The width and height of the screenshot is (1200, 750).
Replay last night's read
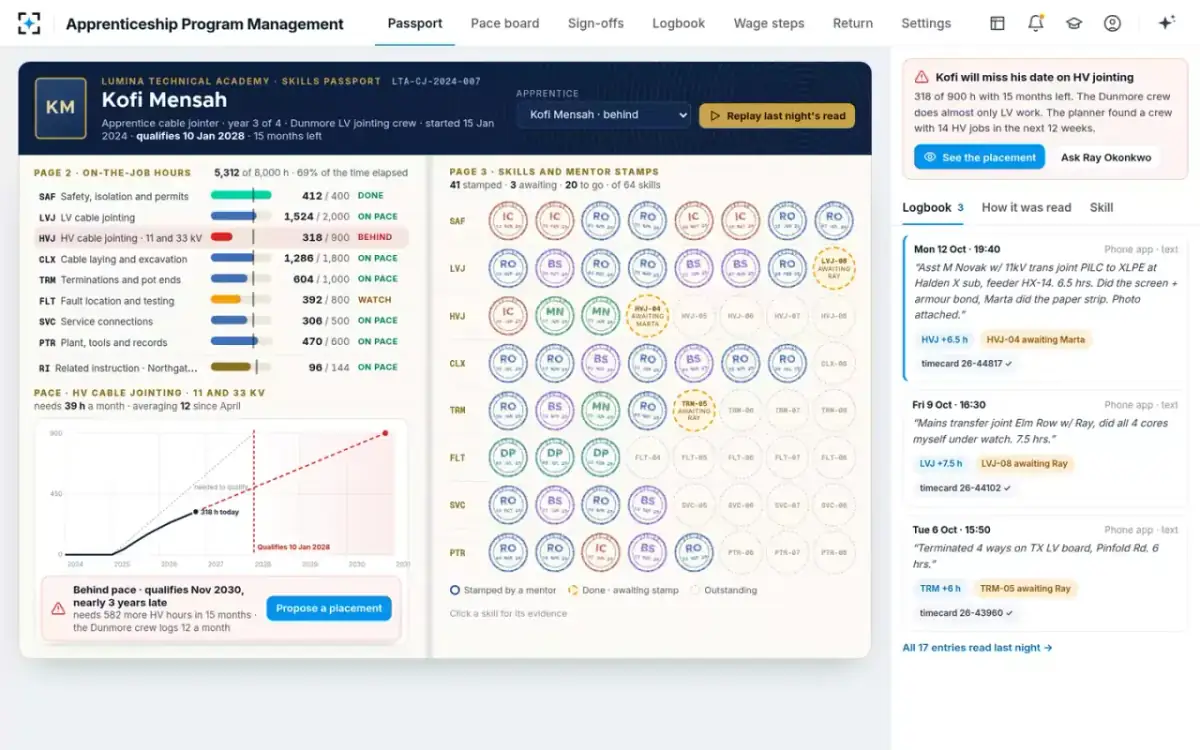pos(777,116)
